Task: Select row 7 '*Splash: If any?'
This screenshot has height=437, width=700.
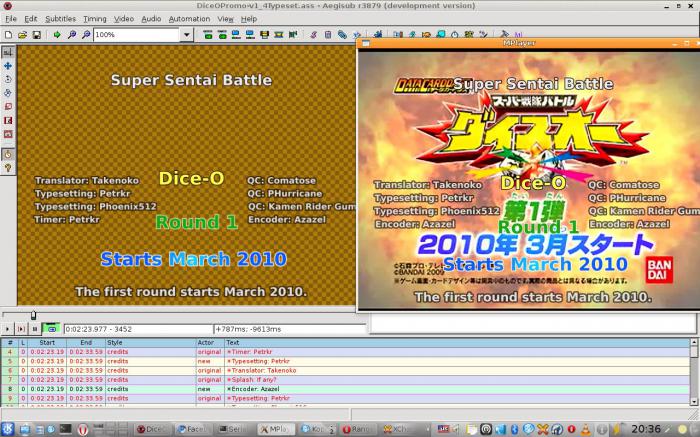Action: tap(346, 379)
